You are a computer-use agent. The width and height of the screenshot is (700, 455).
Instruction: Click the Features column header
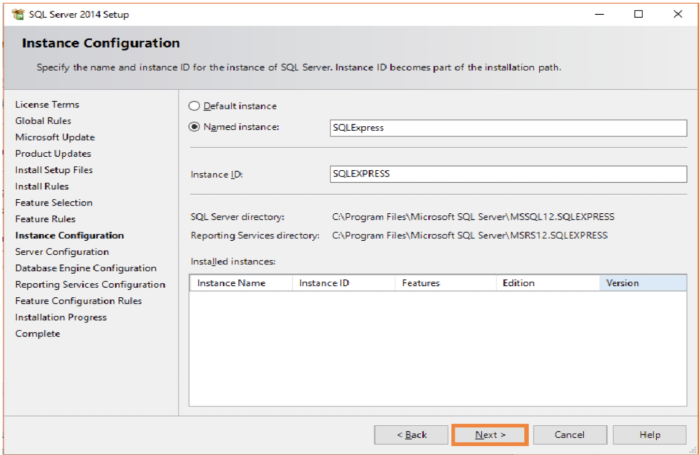(x=446, y=283)
